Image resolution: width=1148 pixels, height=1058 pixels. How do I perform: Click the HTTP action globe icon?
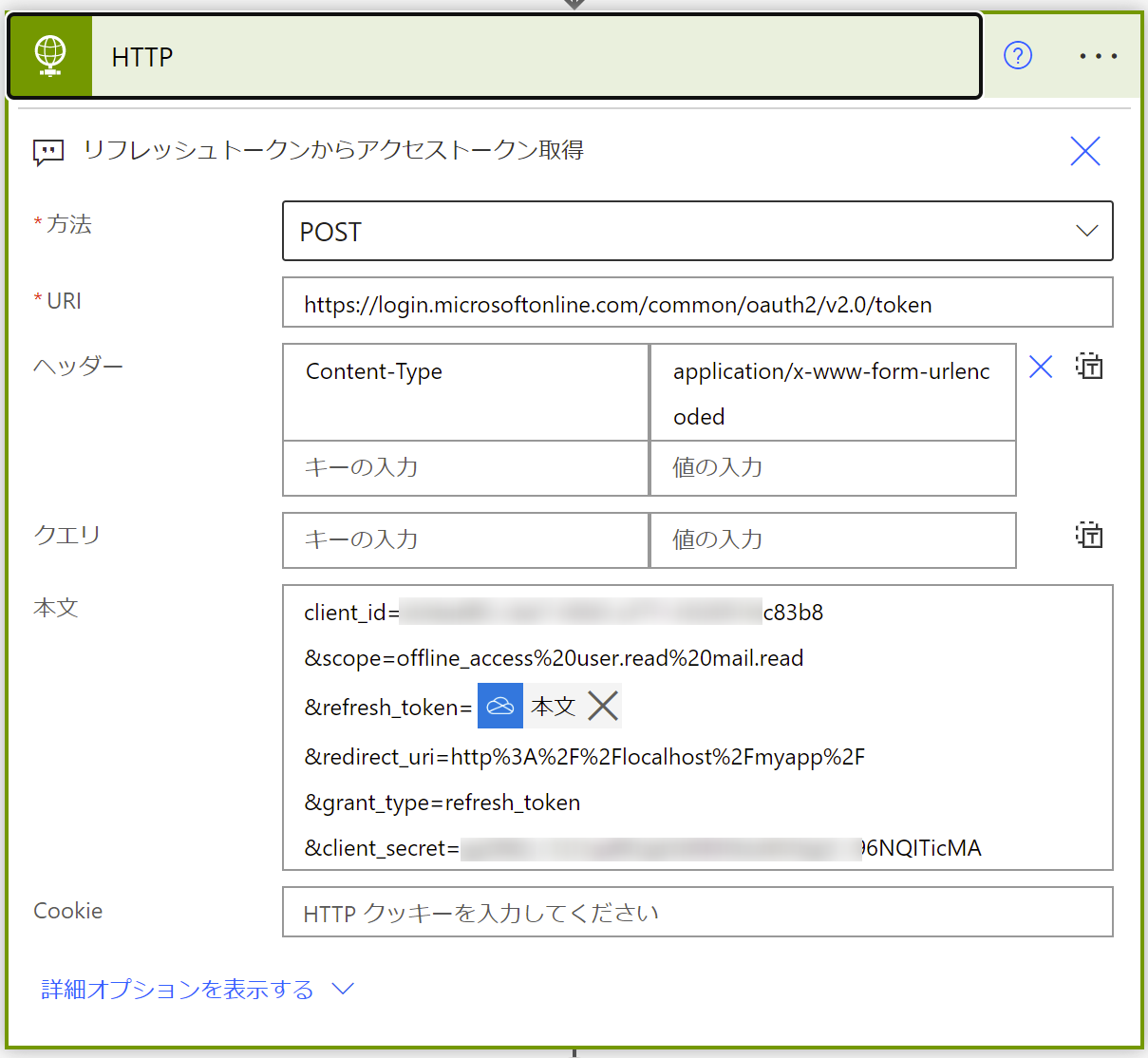[x=49, y=55]
